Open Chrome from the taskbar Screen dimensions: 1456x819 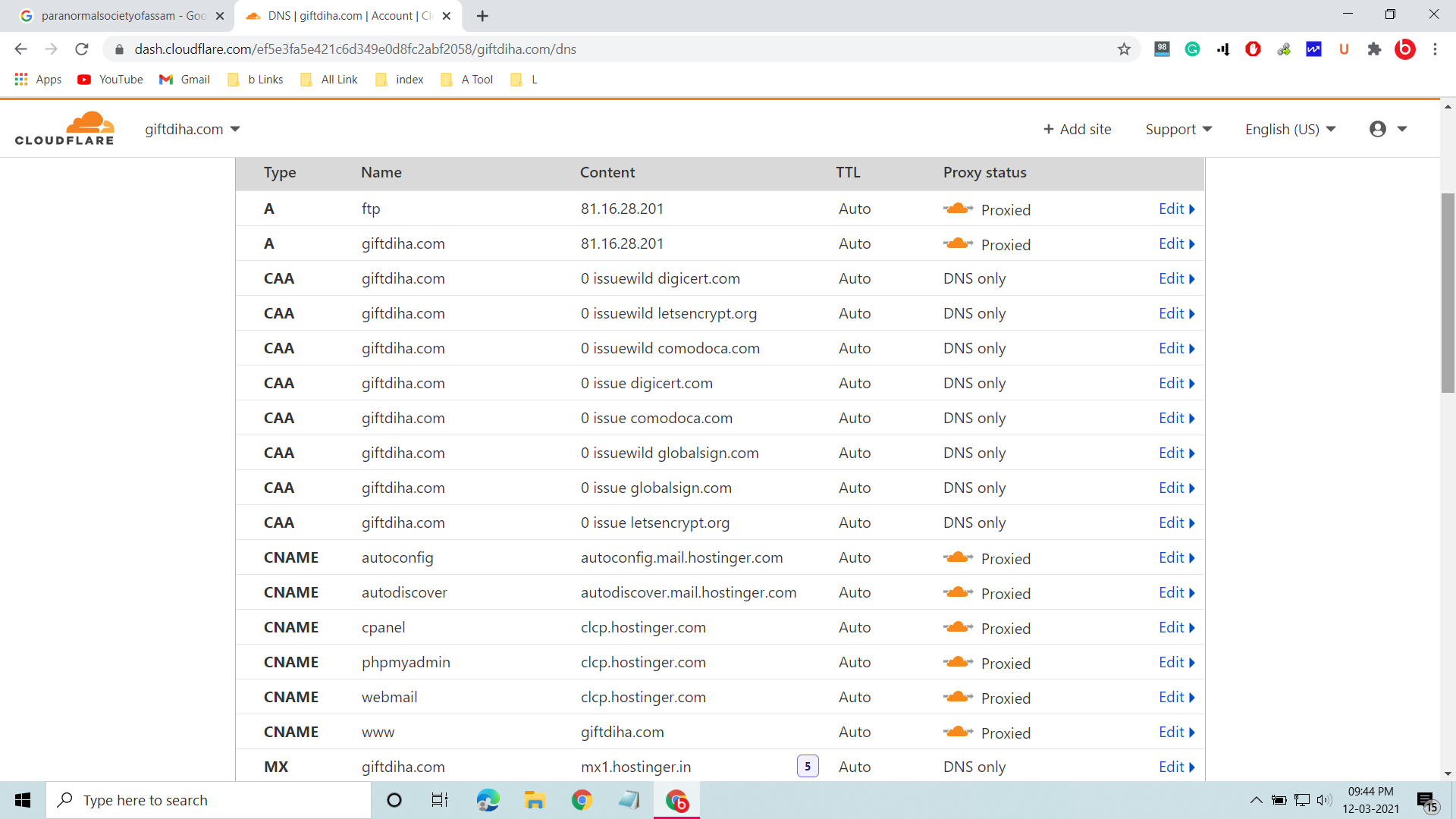582,800
